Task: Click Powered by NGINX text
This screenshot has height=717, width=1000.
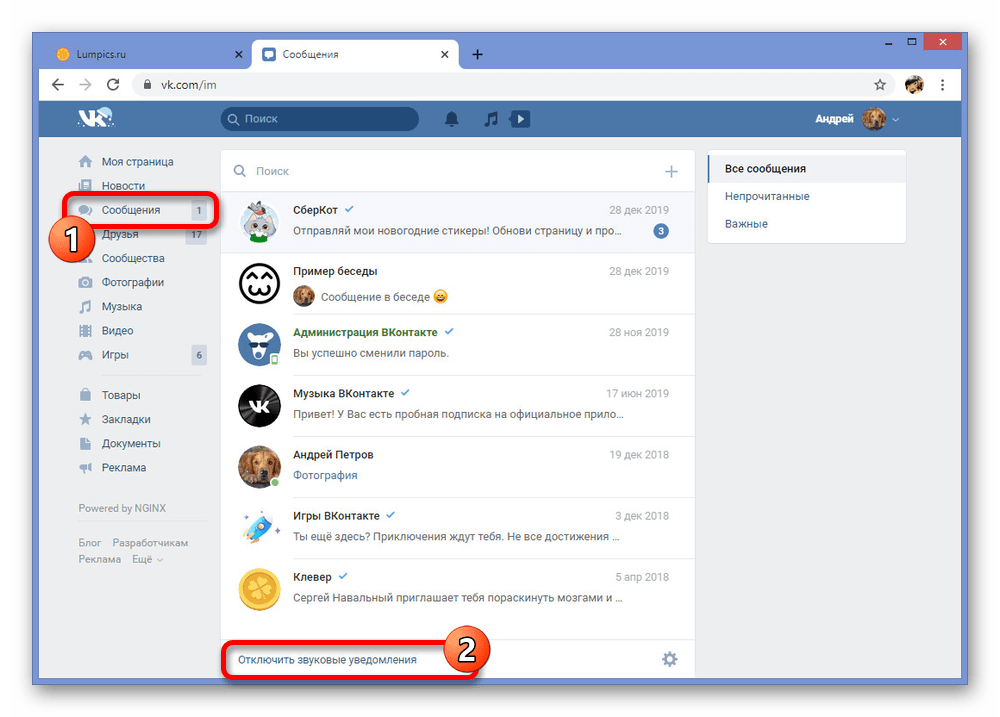Action: point(122,508)
